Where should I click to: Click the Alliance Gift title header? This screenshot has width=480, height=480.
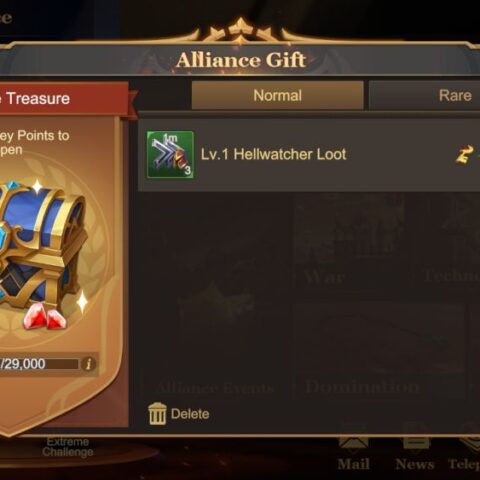click(241, 60)
